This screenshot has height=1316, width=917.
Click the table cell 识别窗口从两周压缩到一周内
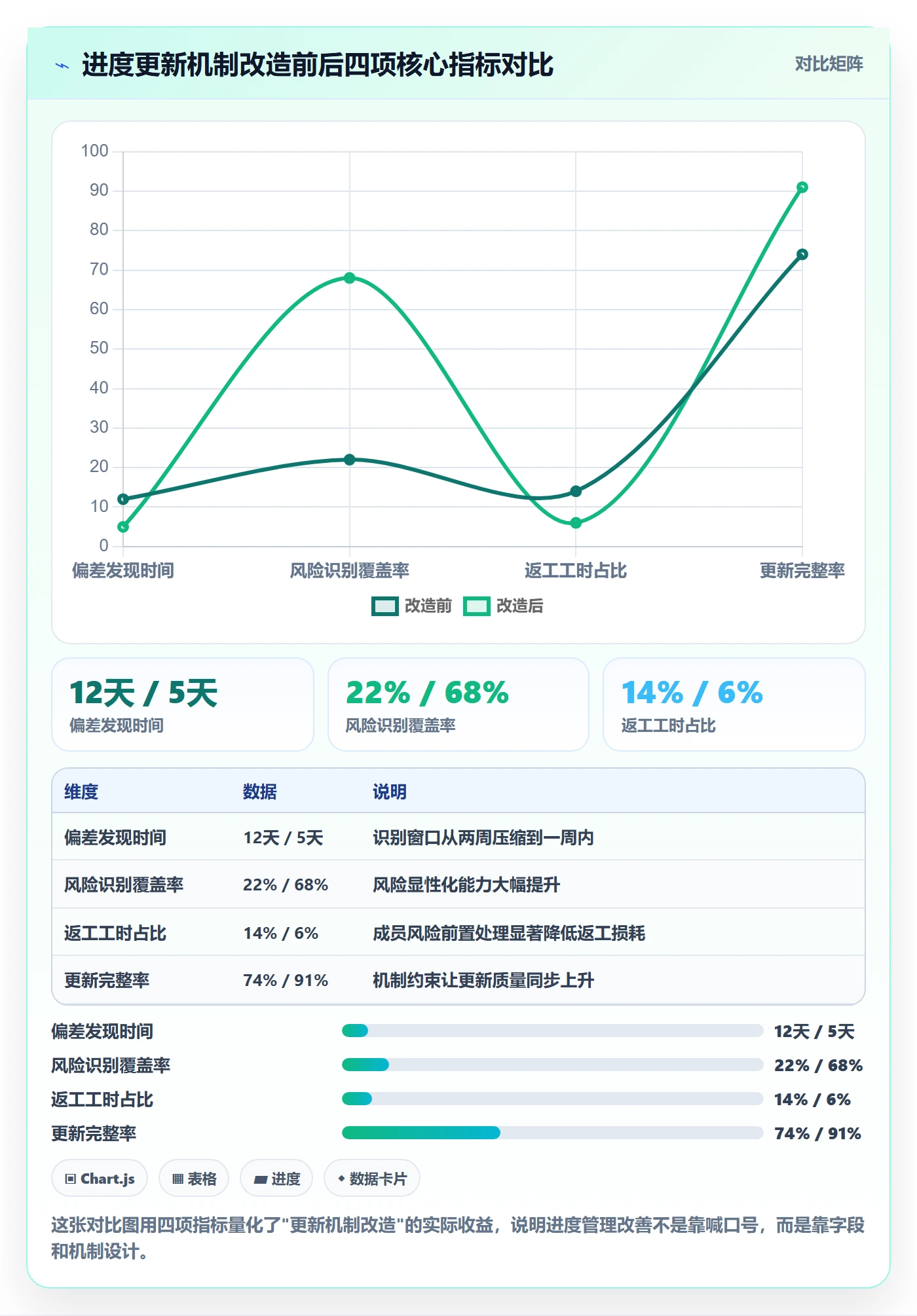coord(483,837)
